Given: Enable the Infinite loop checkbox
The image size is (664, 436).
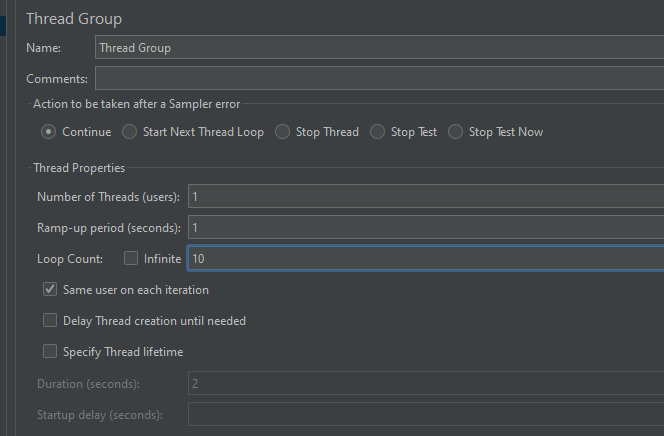Looking at the screenshot, I should click(x=131, y=259).
